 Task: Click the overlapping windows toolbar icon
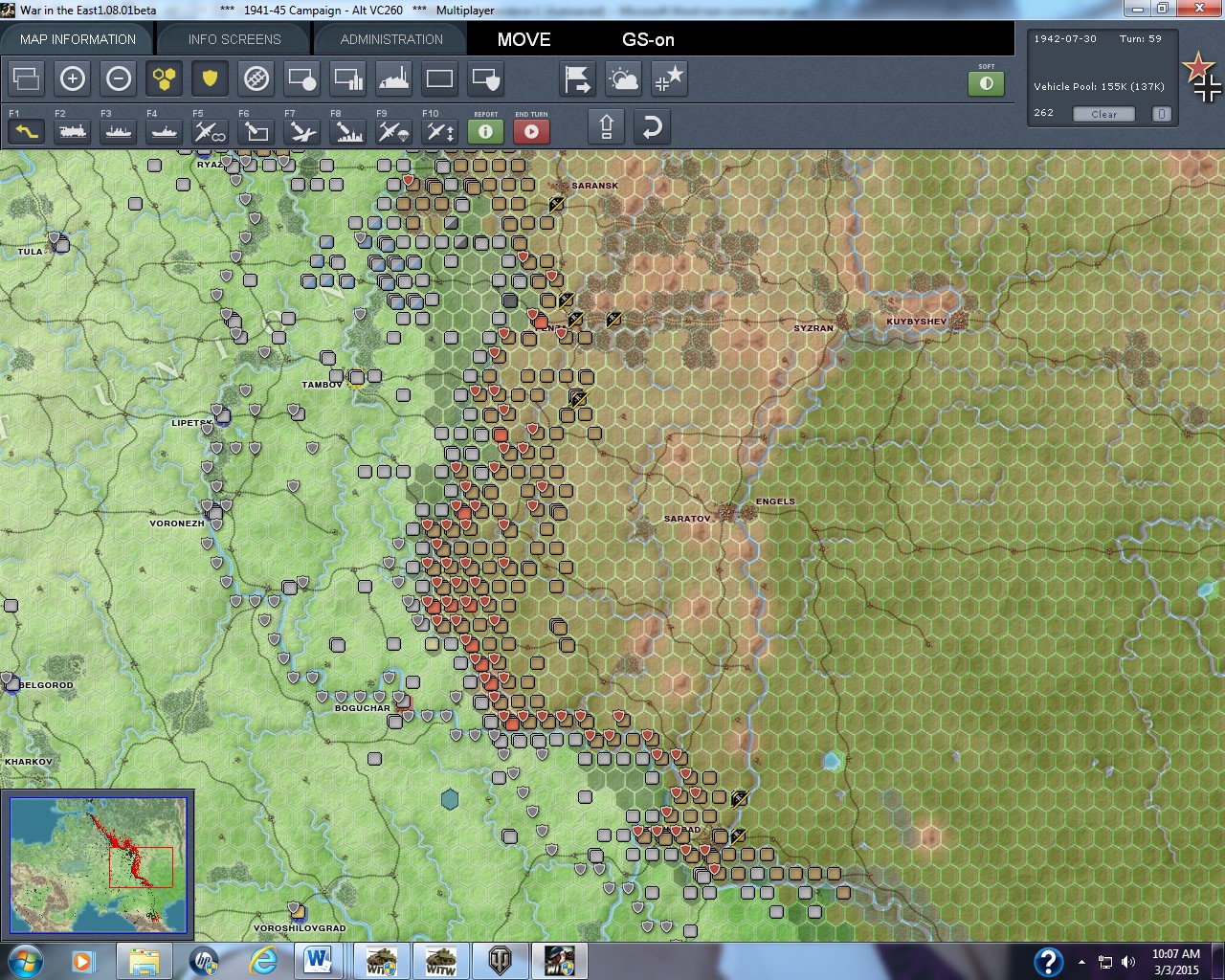point(27,78)
